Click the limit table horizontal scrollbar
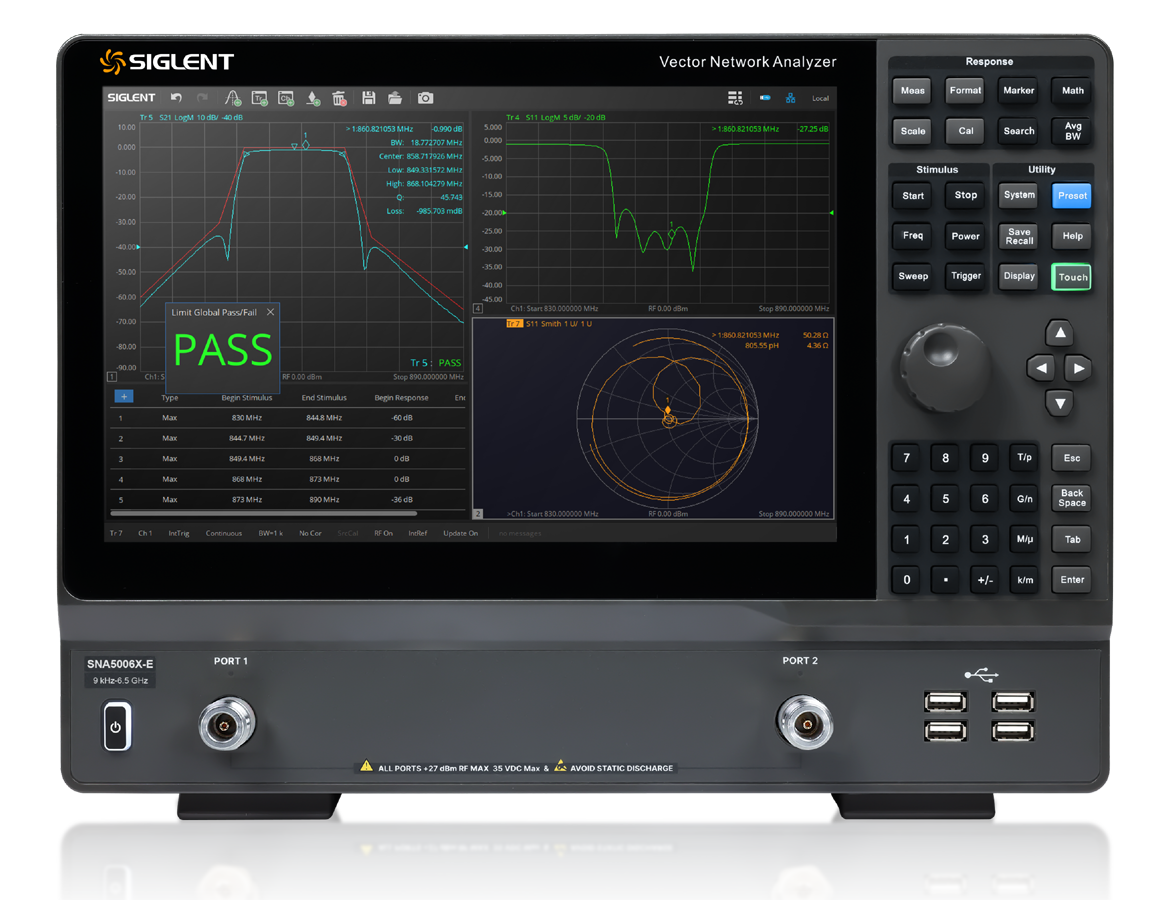Screen dimensions: 1162x900 tap(260, 513)
